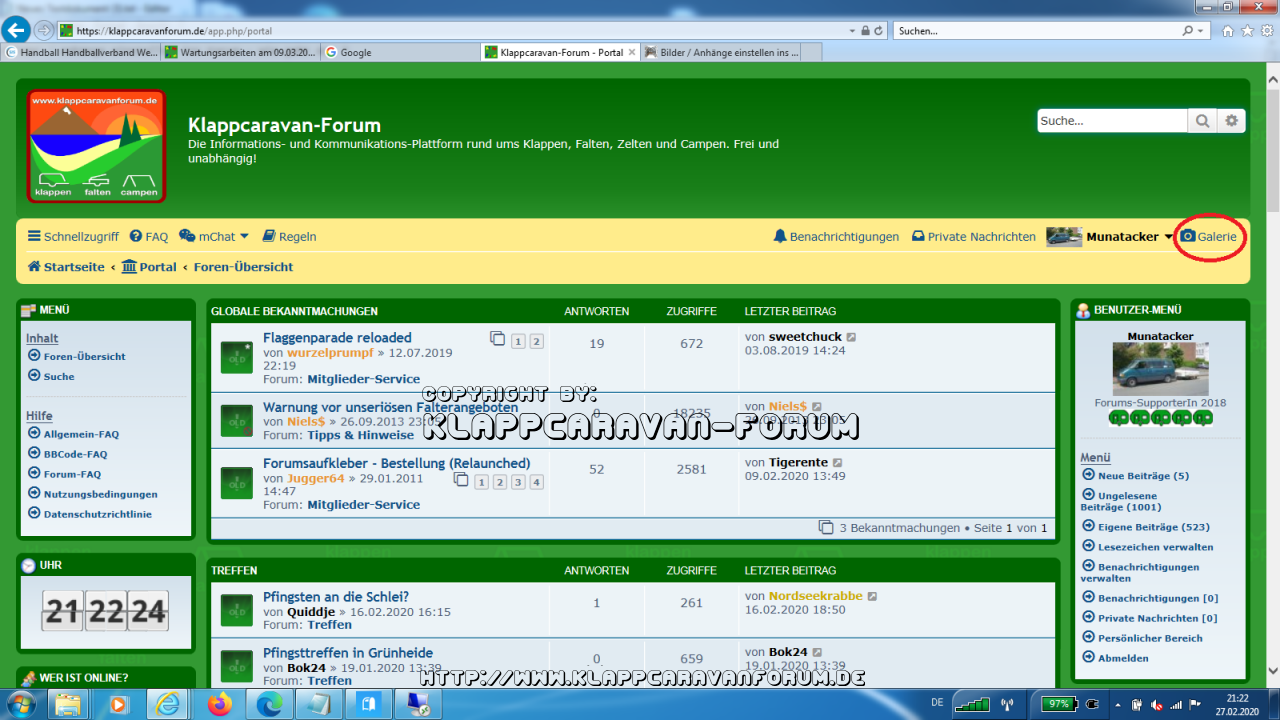
Task: Open advanced search gear icon
Action: (x=1232, y=121)
